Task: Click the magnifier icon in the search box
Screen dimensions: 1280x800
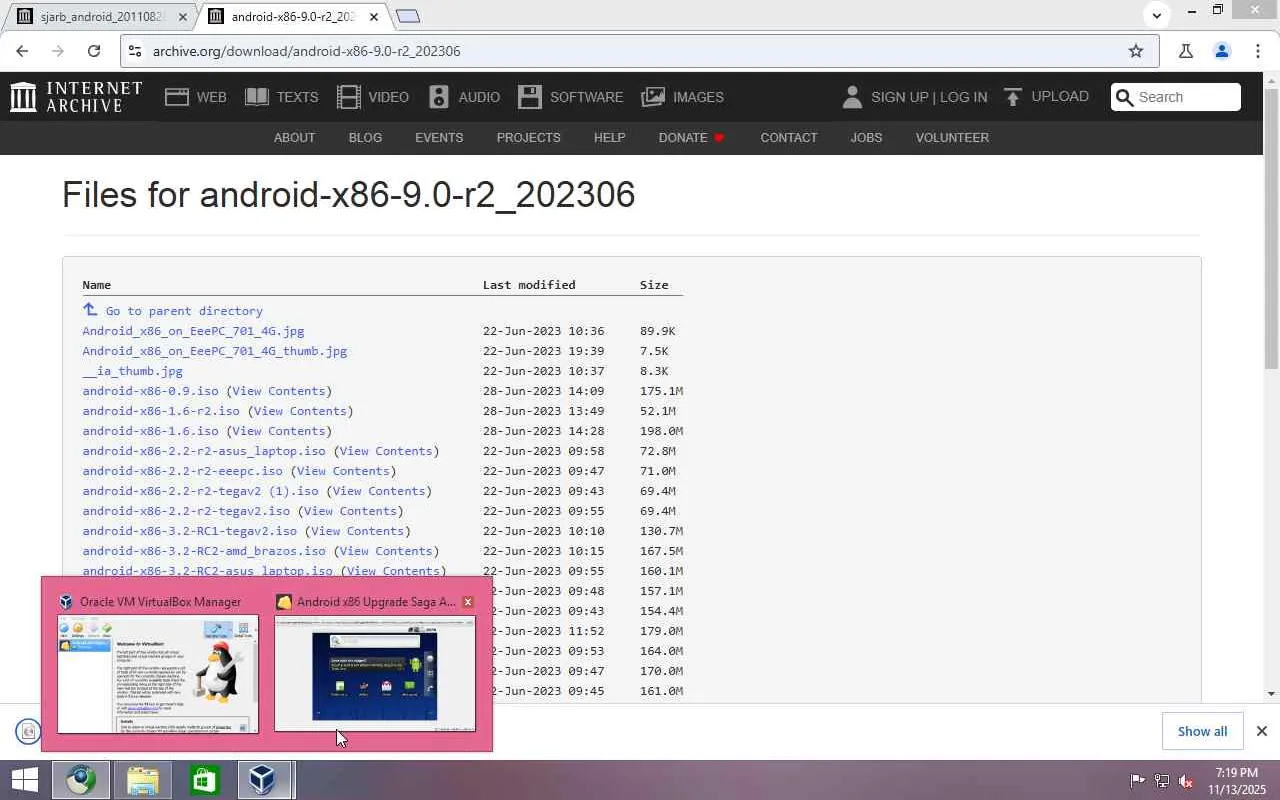Action: (x=1125, y=97)
